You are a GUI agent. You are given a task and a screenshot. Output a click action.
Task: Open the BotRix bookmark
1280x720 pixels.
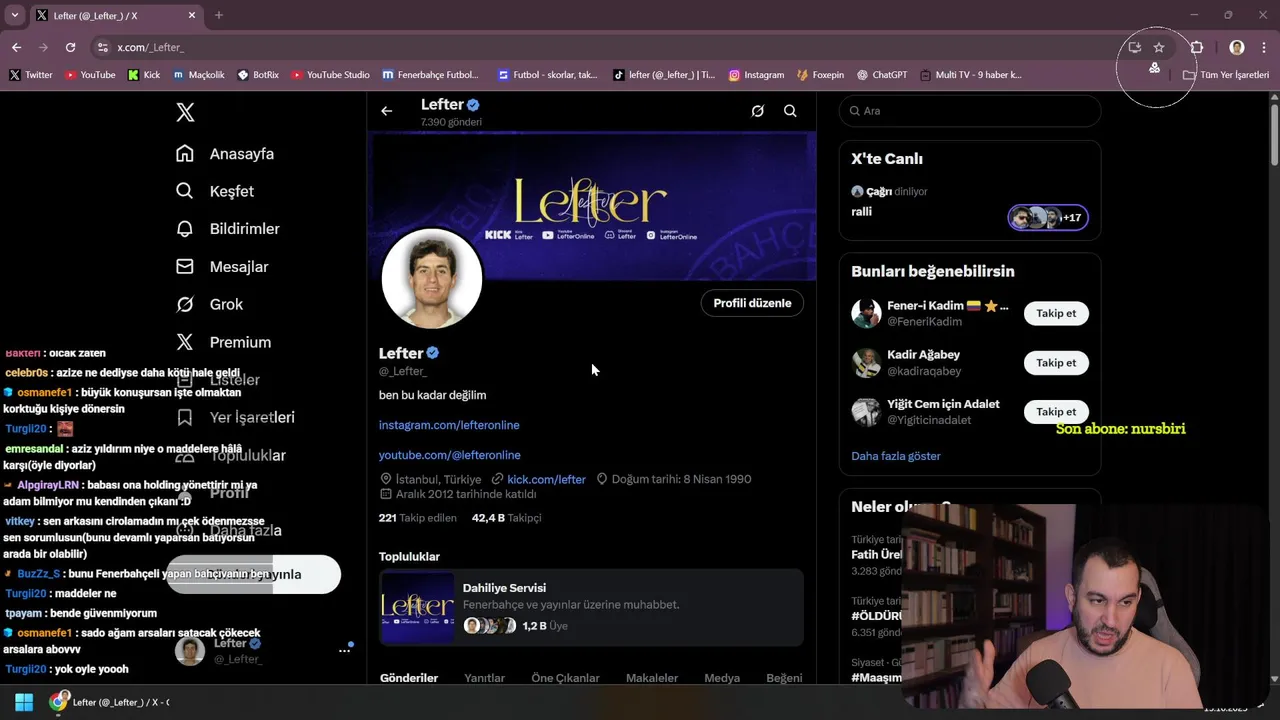point(258,75)
